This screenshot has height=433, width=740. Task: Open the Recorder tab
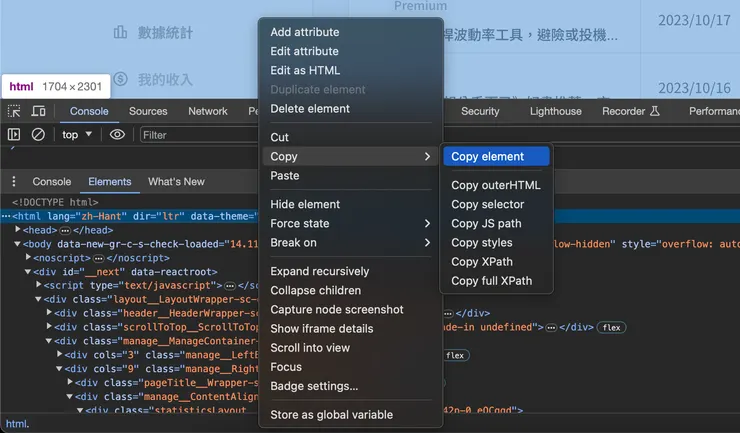(630, 111)
